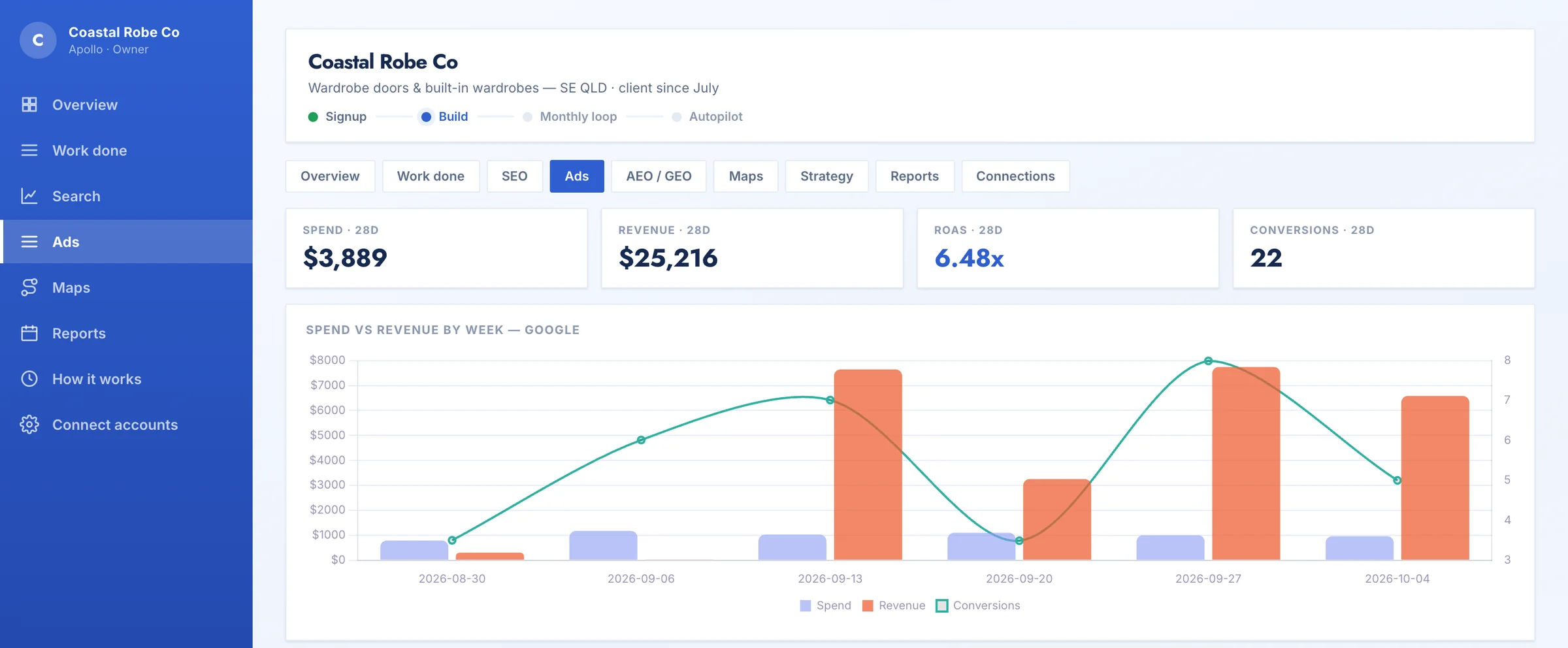Image resolution: width=1568 pixels, height=648 pixels.
Task: Click the Ads lines icon in sidebar
Action: 29,242
